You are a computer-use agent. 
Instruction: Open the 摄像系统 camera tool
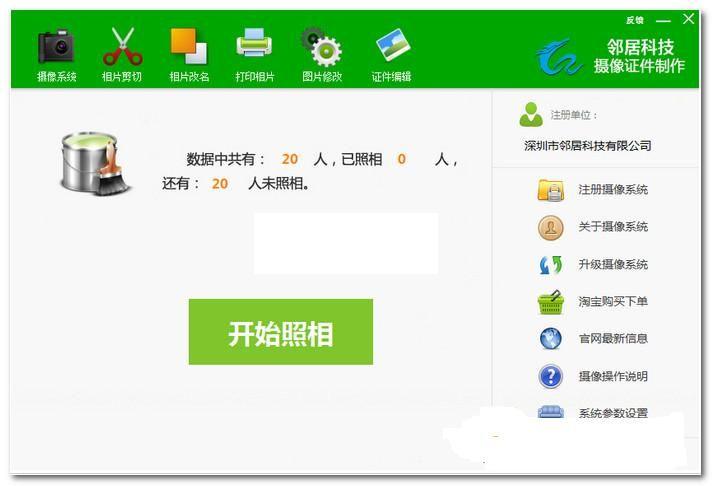tap(56, 53)
